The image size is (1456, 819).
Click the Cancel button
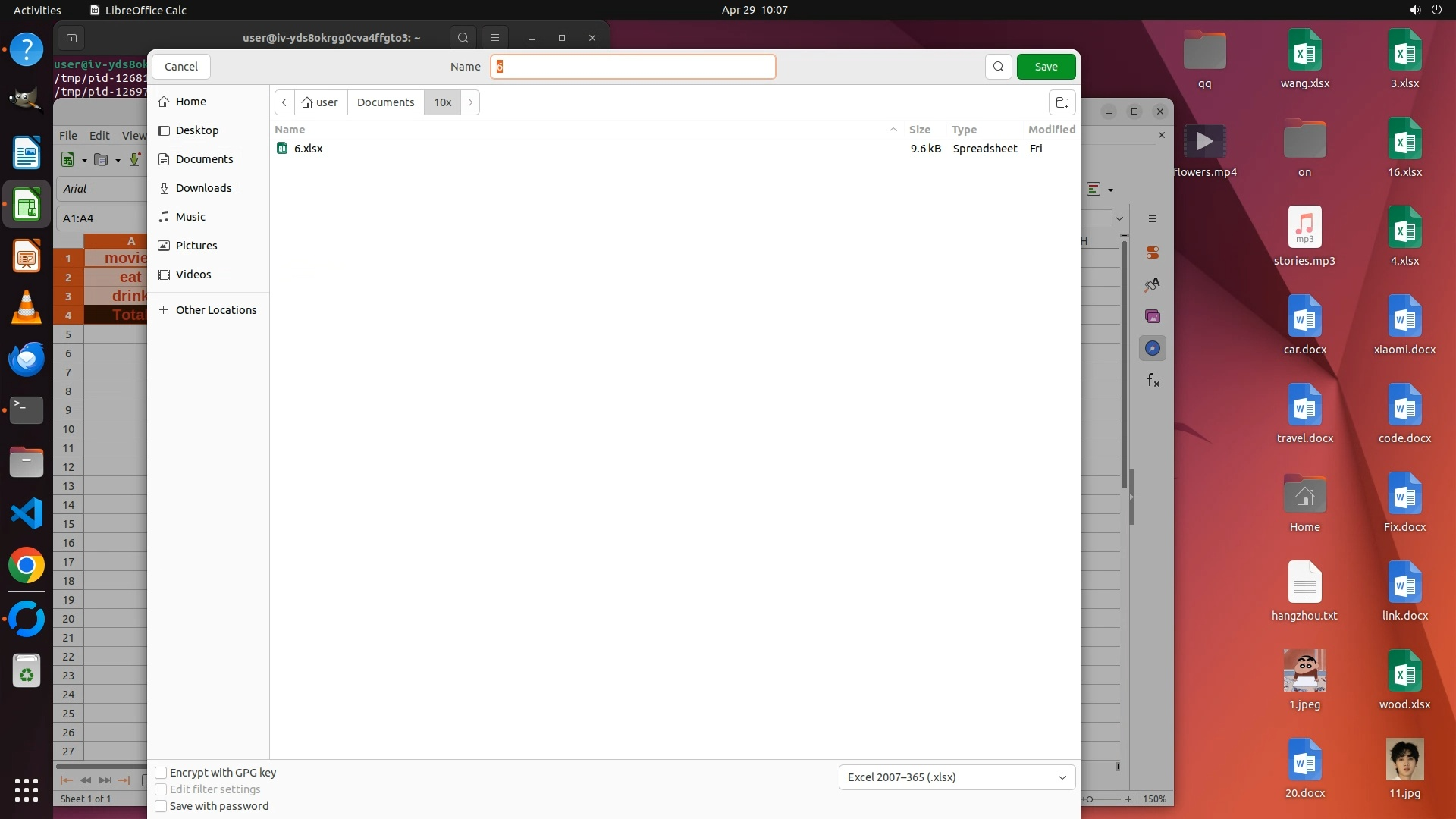181,67
